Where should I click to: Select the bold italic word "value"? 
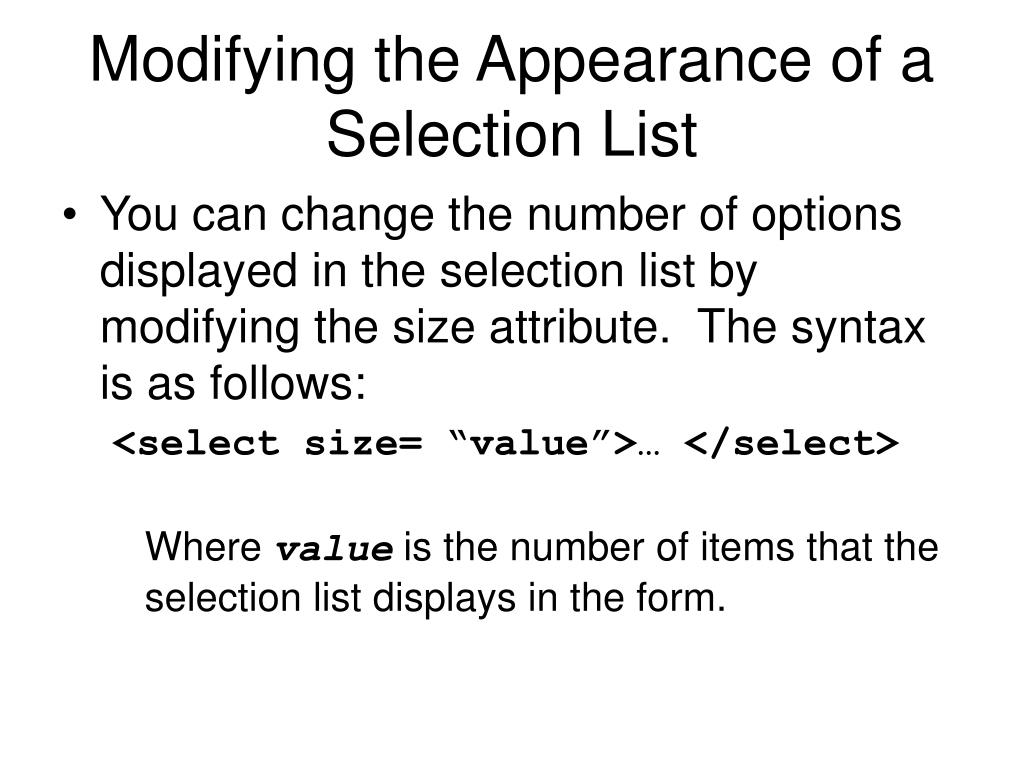pos(334,549)
